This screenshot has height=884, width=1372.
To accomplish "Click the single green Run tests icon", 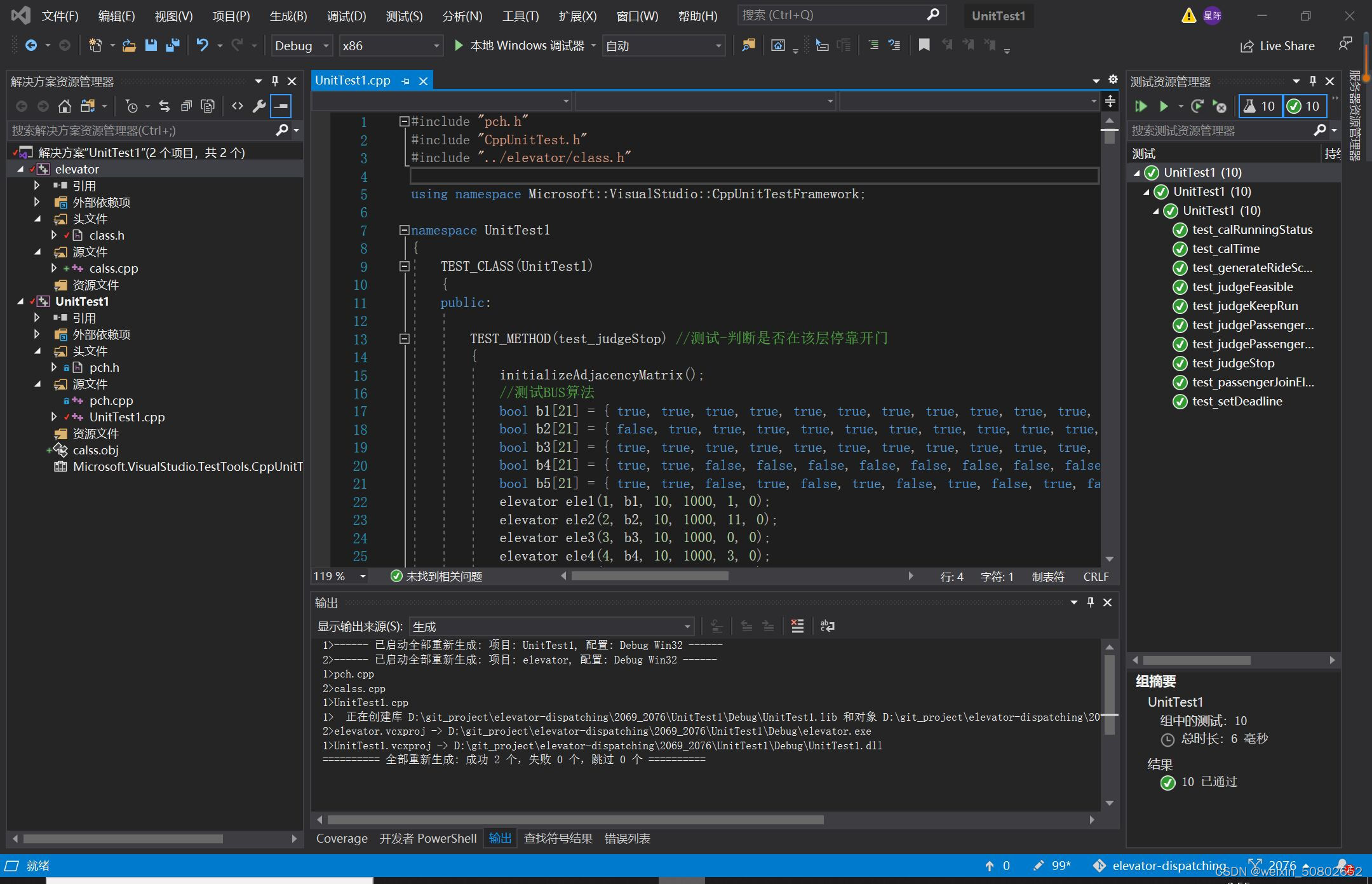I will click(x=1164, y=106).
